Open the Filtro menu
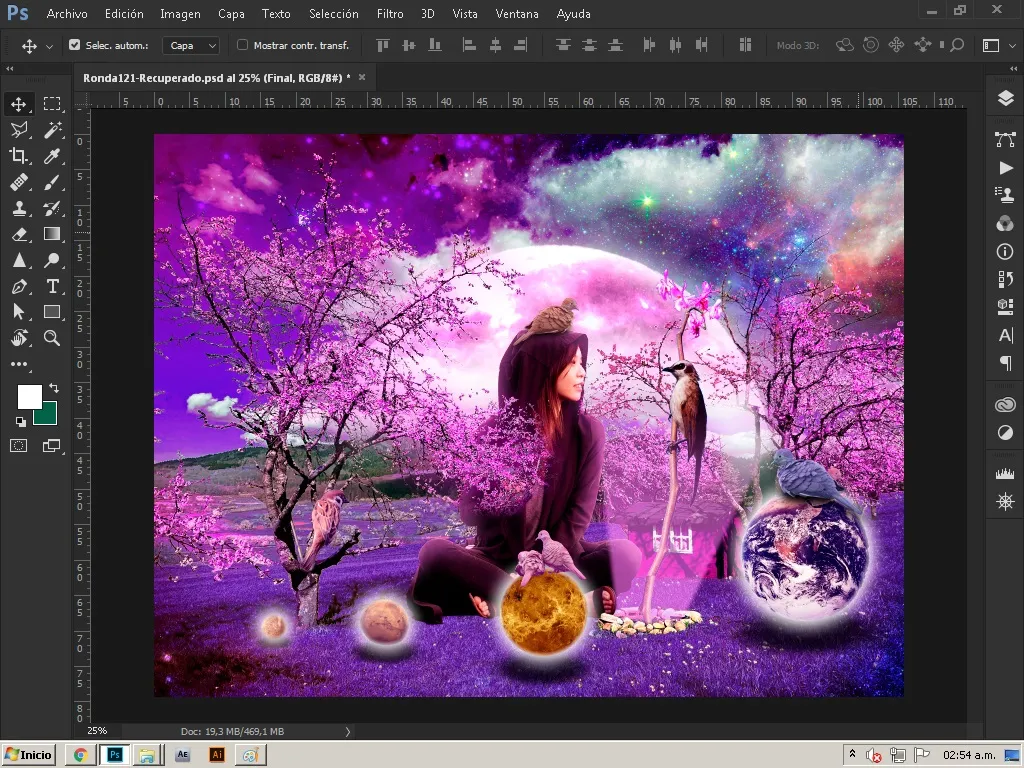 pyautogui.click(x=390, y=14)
